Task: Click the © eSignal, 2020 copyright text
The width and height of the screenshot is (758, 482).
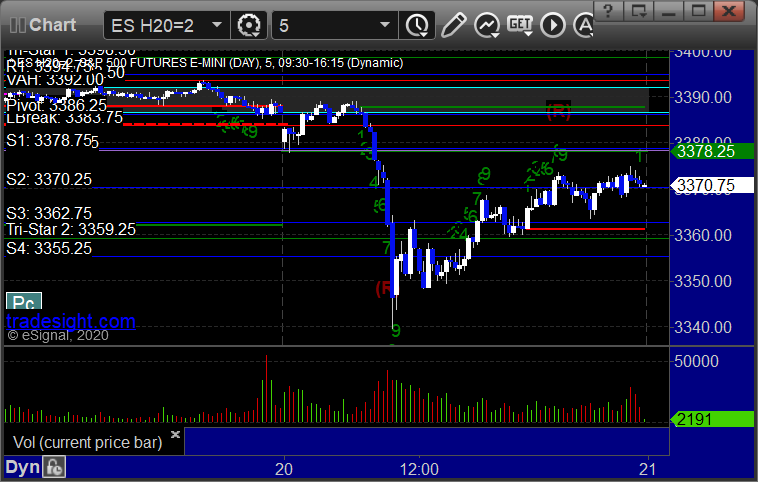Action: coord(58,336)
